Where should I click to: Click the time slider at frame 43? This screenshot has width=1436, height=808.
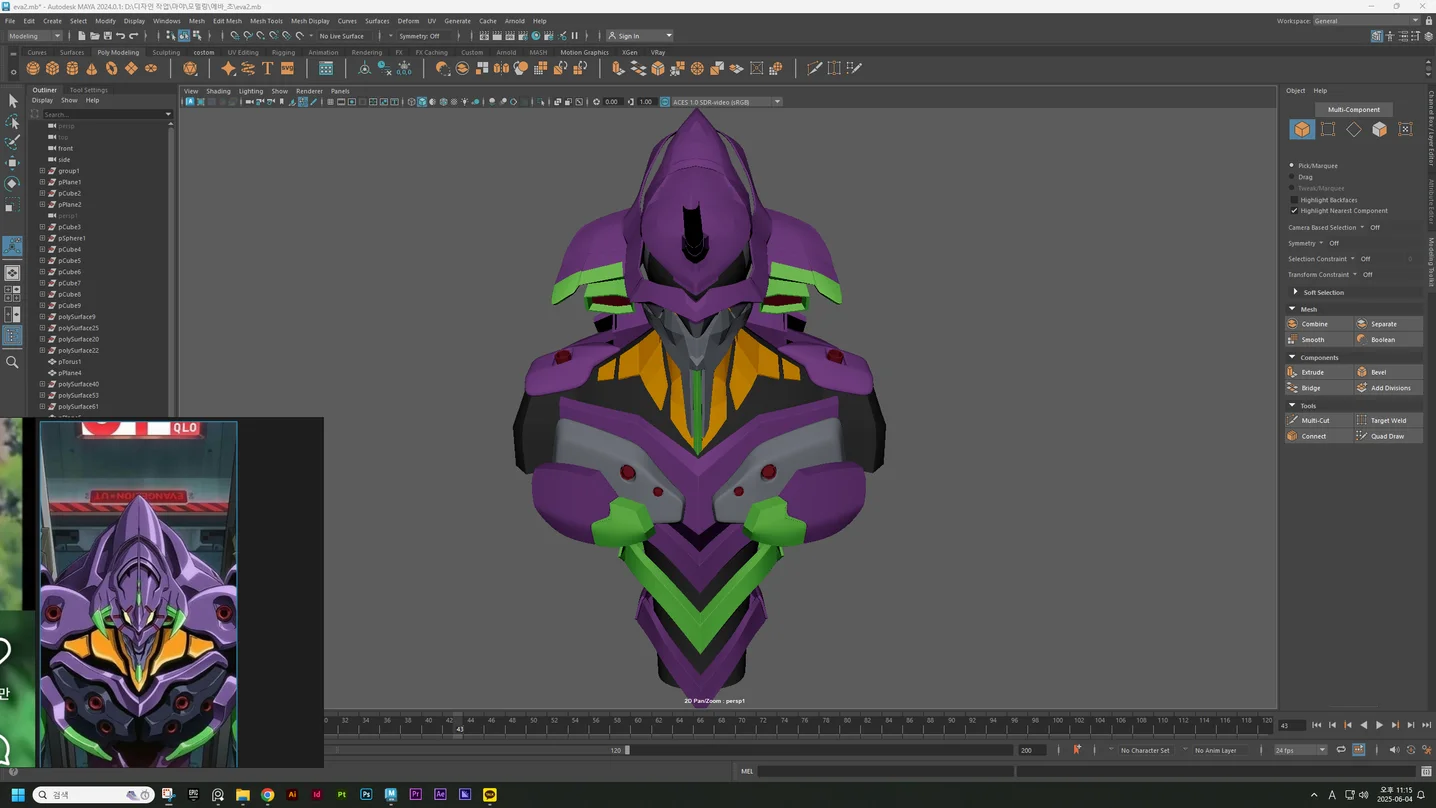coord(460,725)
